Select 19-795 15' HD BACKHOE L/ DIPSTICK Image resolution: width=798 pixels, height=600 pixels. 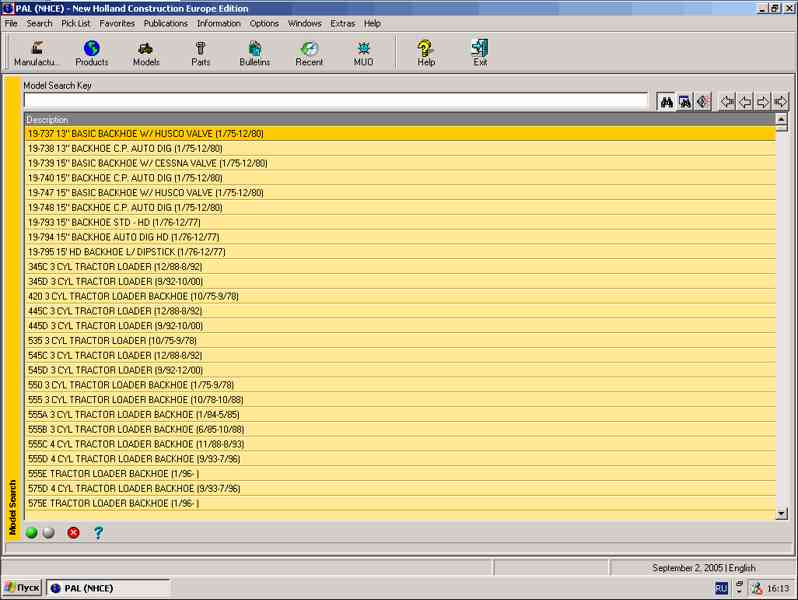400,252
